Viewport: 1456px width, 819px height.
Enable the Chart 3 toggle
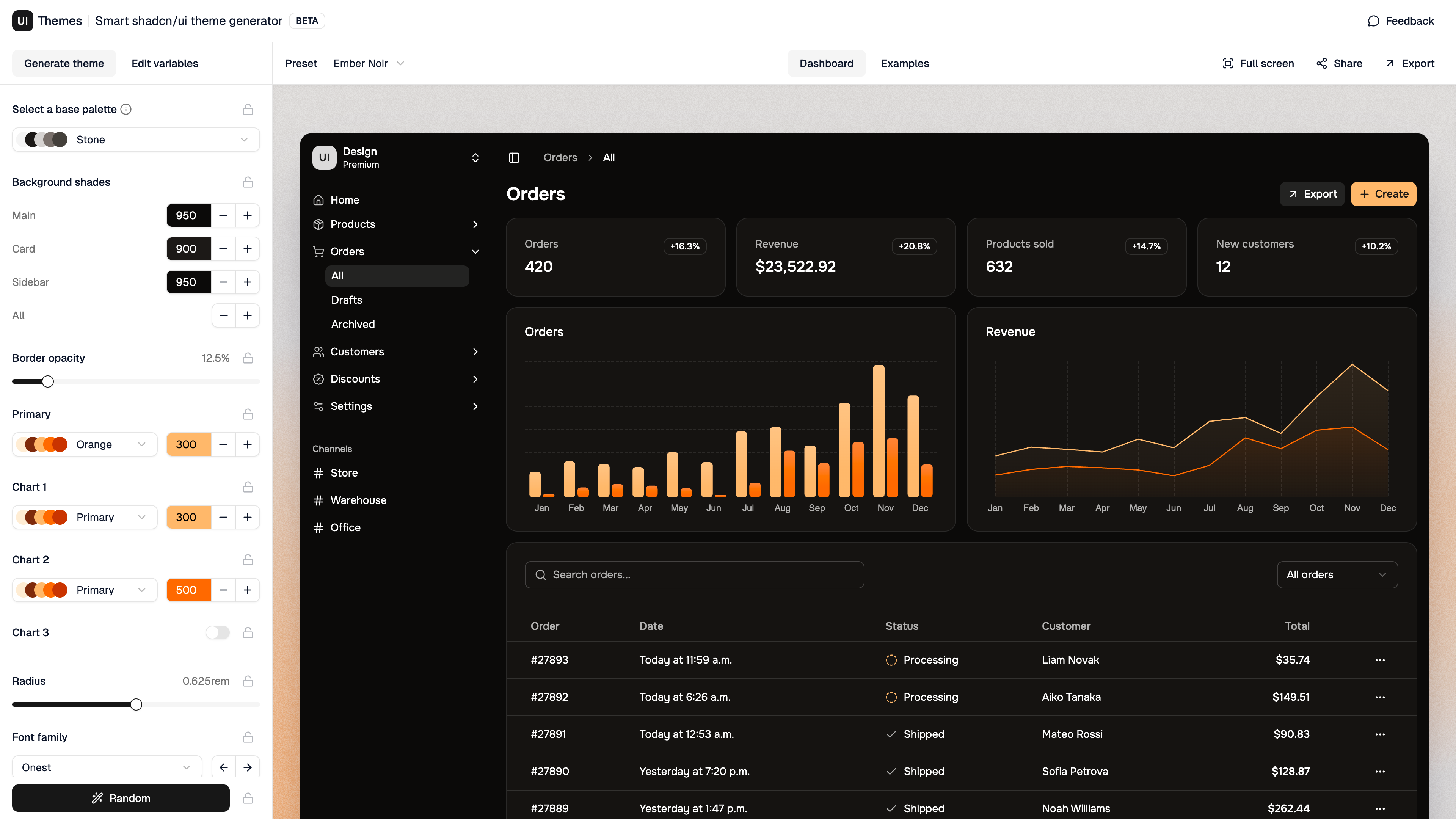(217, 632)
